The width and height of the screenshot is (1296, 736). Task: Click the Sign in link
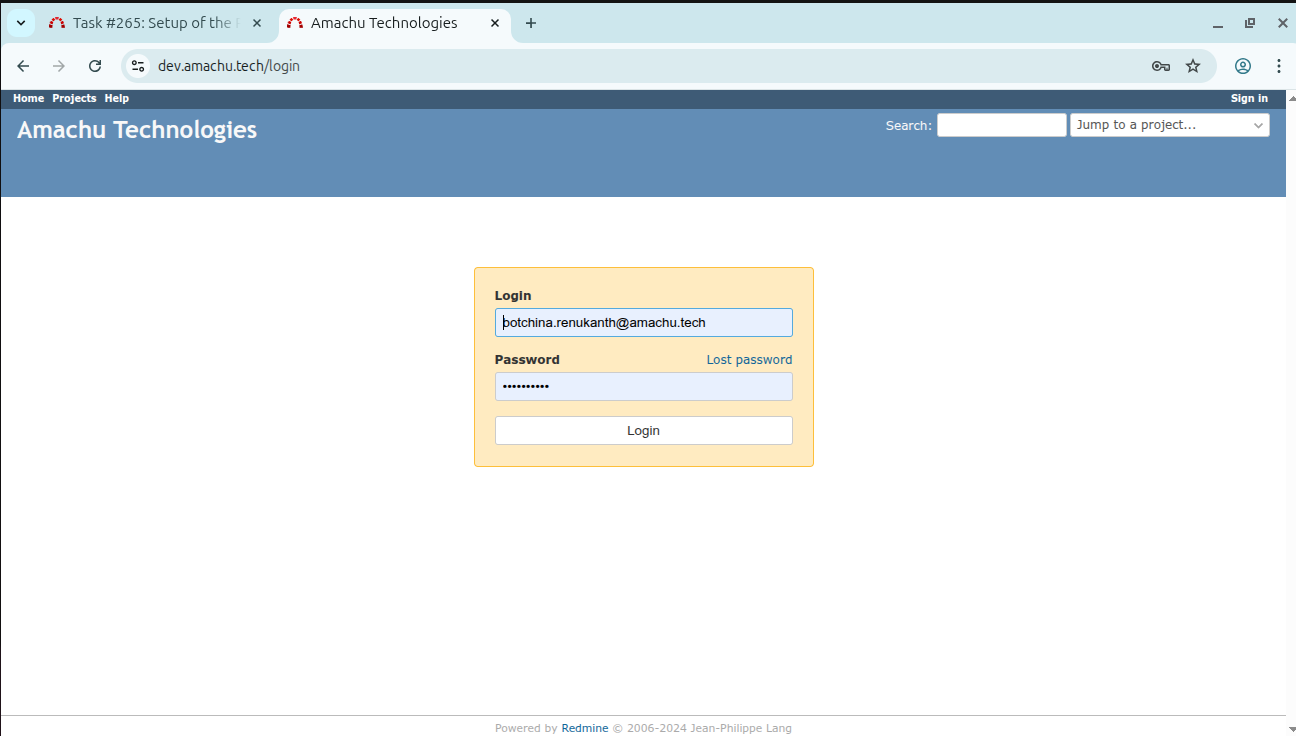click(x=1249, y=98)
